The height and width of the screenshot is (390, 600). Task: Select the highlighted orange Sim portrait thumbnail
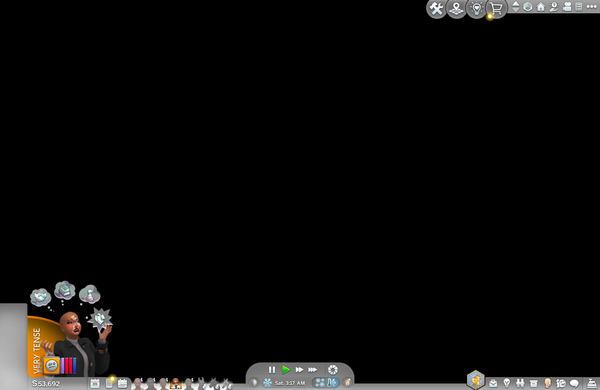click(175, 383)
